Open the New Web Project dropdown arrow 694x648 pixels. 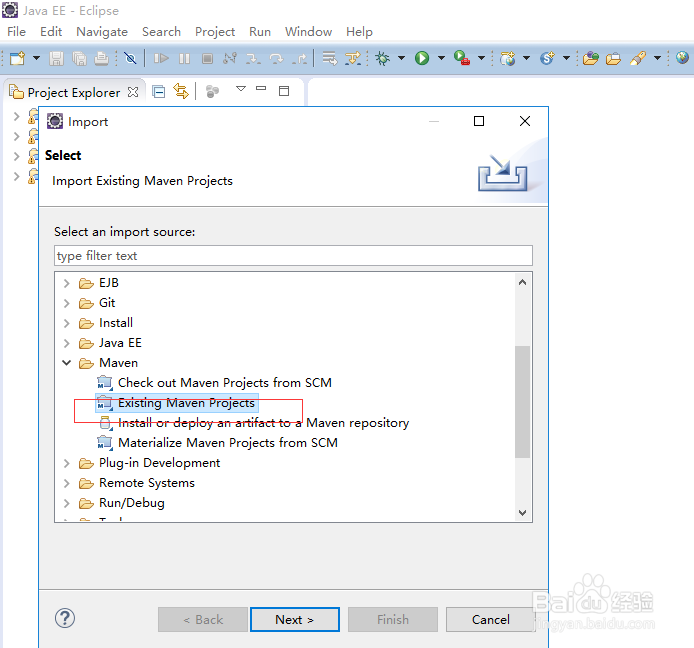coord(526,58)
